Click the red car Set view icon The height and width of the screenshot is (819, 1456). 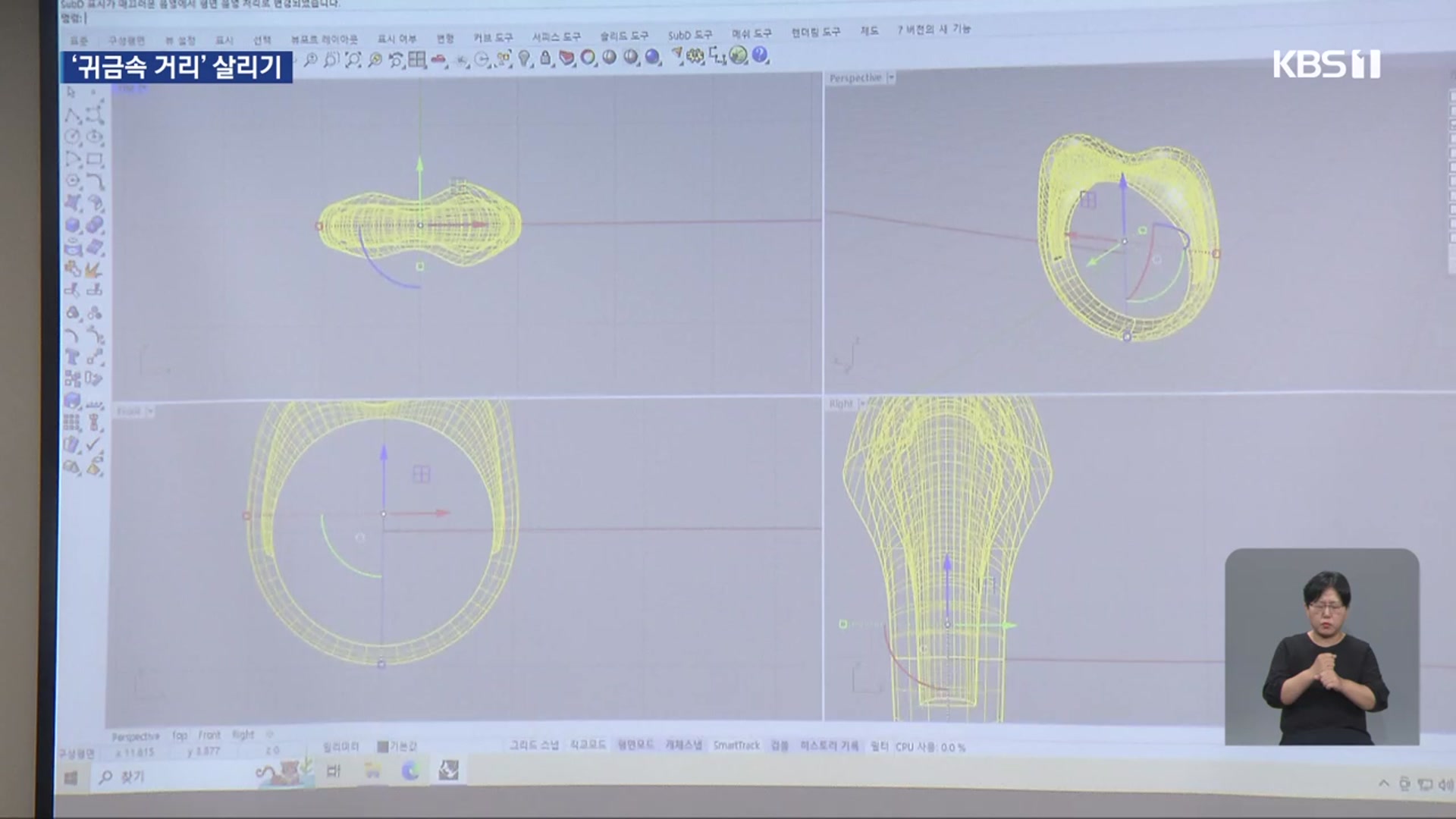[x=439, y=59]
